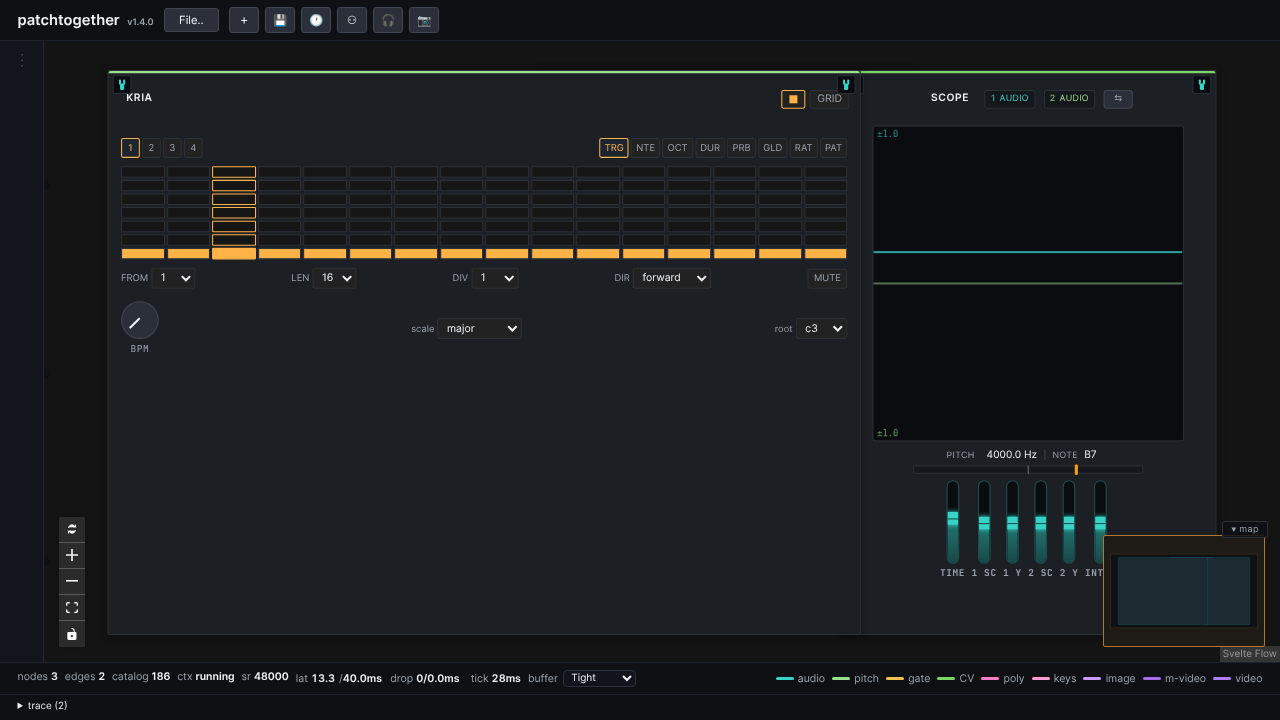Click the 1 SC slider in SCOPE

tap(984, 522)
